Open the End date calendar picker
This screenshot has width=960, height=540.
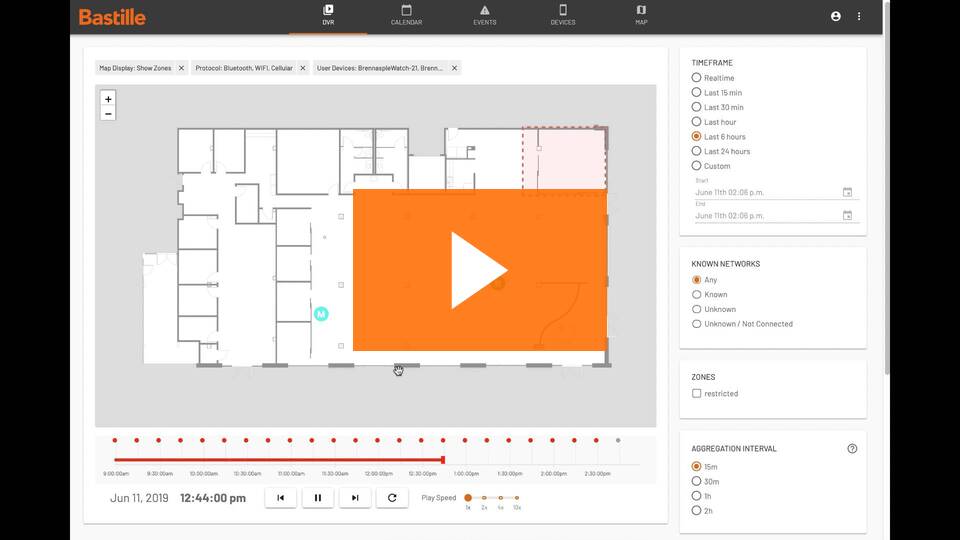click(847, 216)
